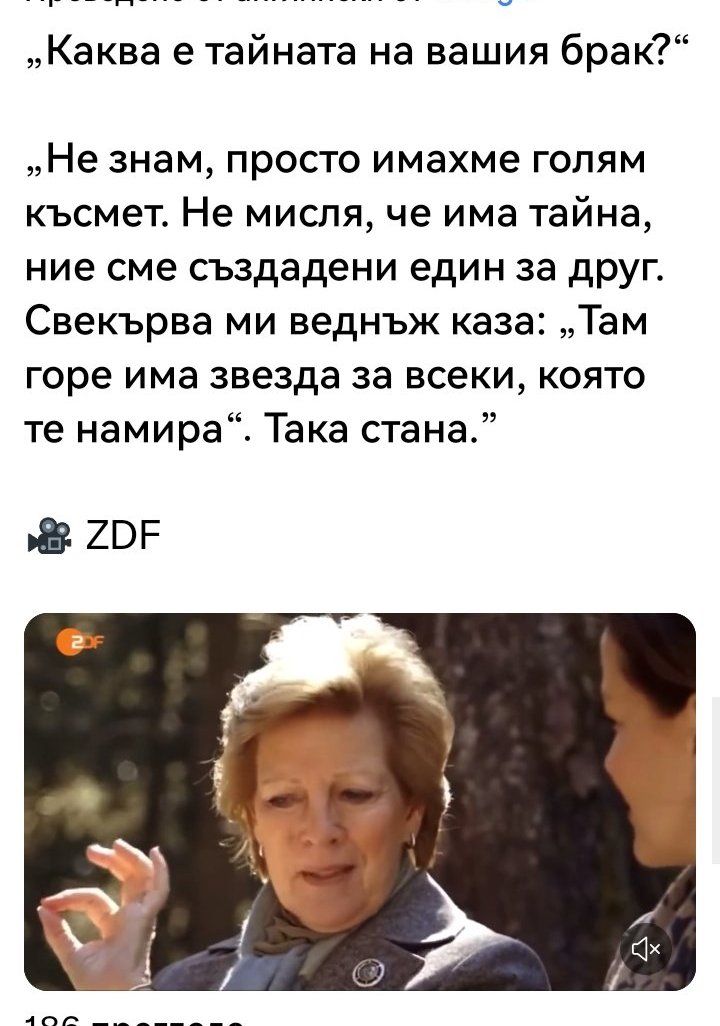Tap the question about the marriage secret

pyautogui.click(x=357, y=50)
